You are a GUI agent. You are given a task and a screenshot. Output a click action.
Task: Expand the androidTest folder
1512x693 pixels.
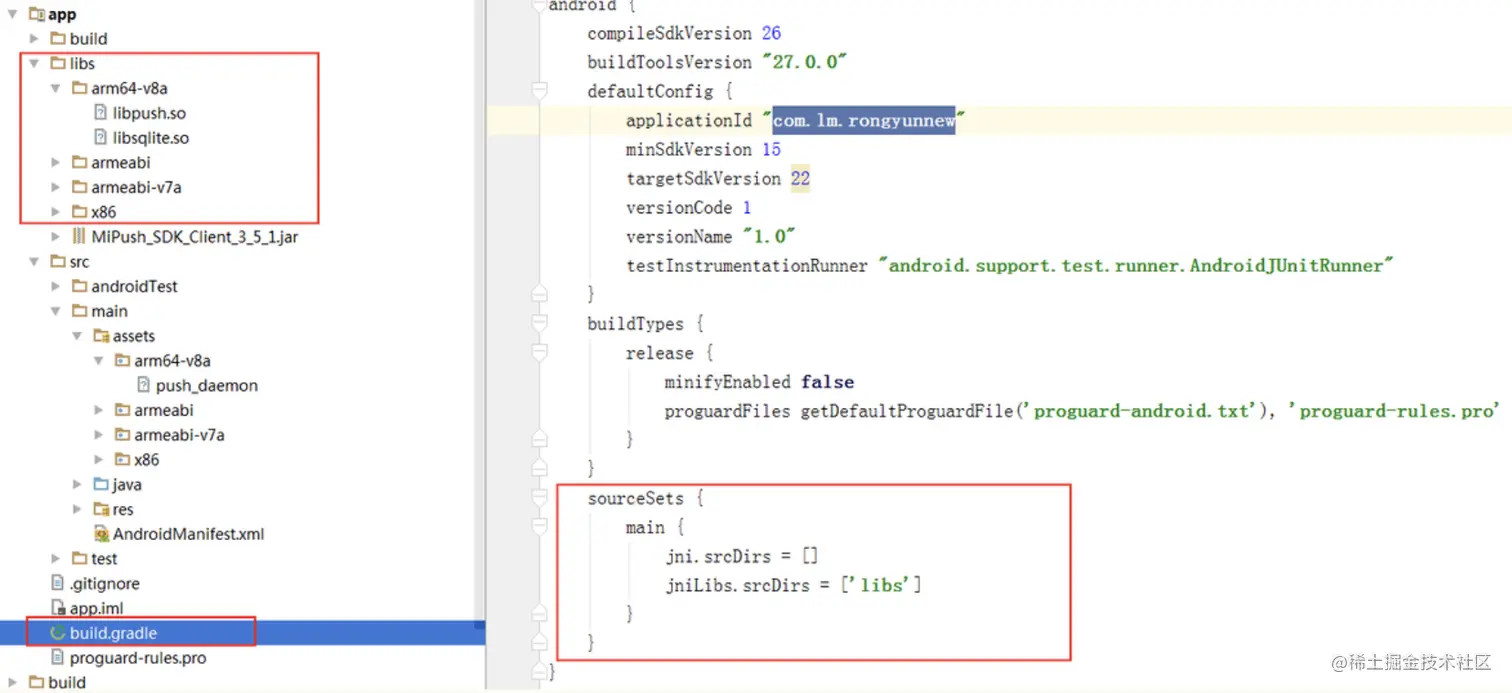55,286
